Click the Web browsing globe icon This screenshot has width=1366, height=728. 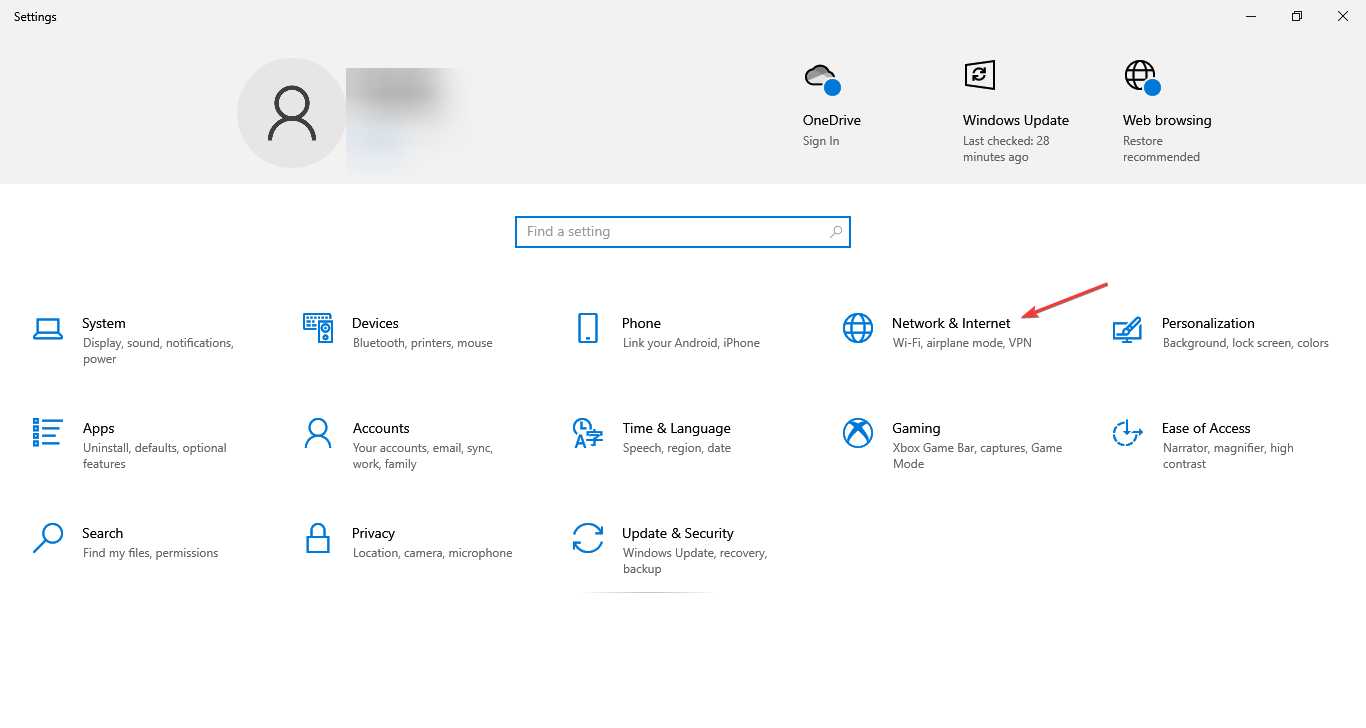pyautogui.click(x=1142, y=78)
